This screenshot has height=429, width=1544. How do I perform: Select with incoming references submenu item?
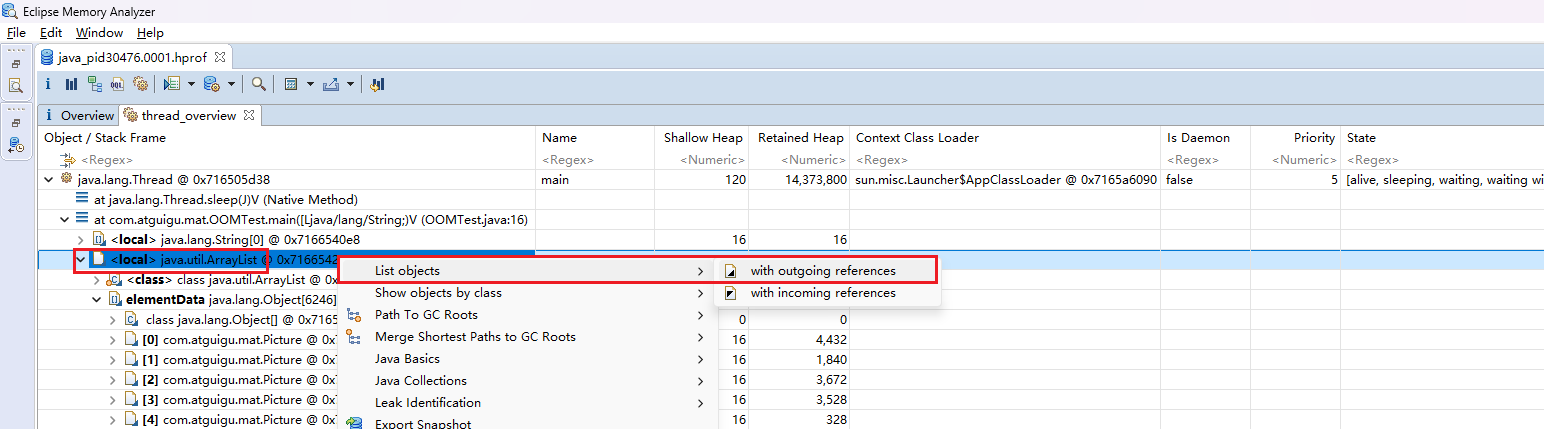pos(827,293)
